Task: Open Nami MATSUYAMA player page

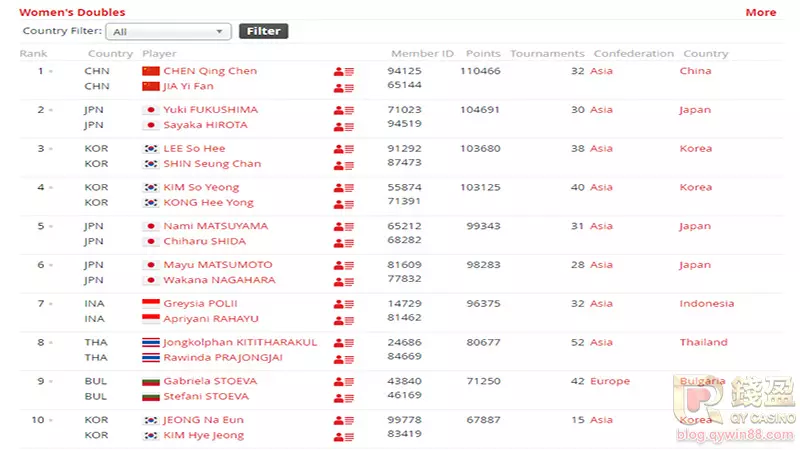Action: 215,226
